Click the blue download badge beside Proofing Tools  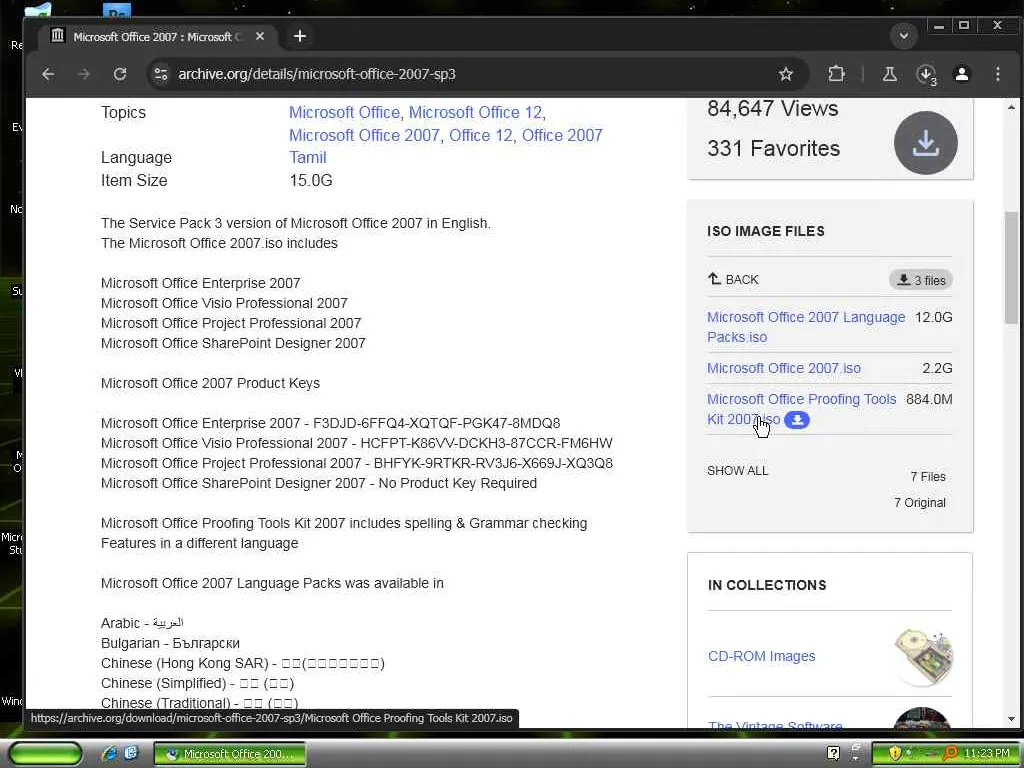[x=797, y=420]
